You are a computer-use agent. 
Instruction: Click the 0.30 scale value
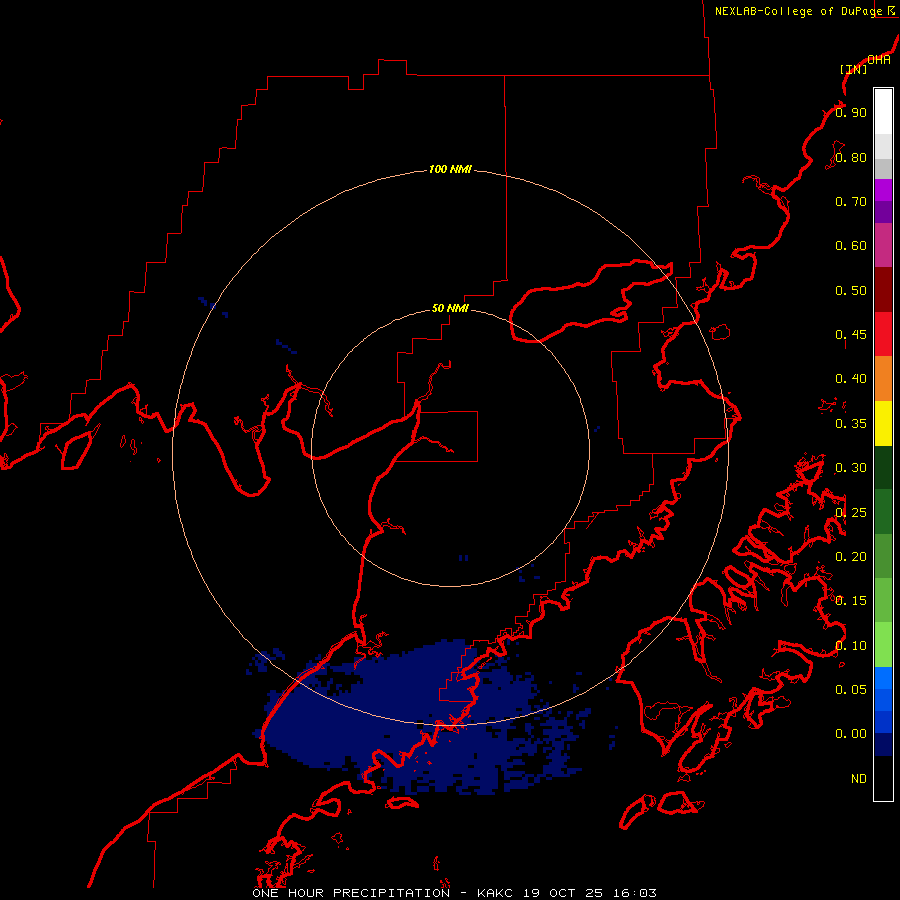point(851,468)
